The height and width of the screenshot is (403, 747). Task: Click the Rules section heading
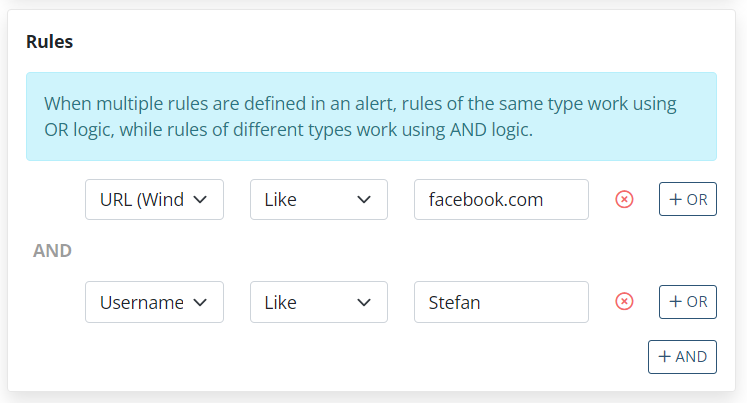(x=49, y=42)
